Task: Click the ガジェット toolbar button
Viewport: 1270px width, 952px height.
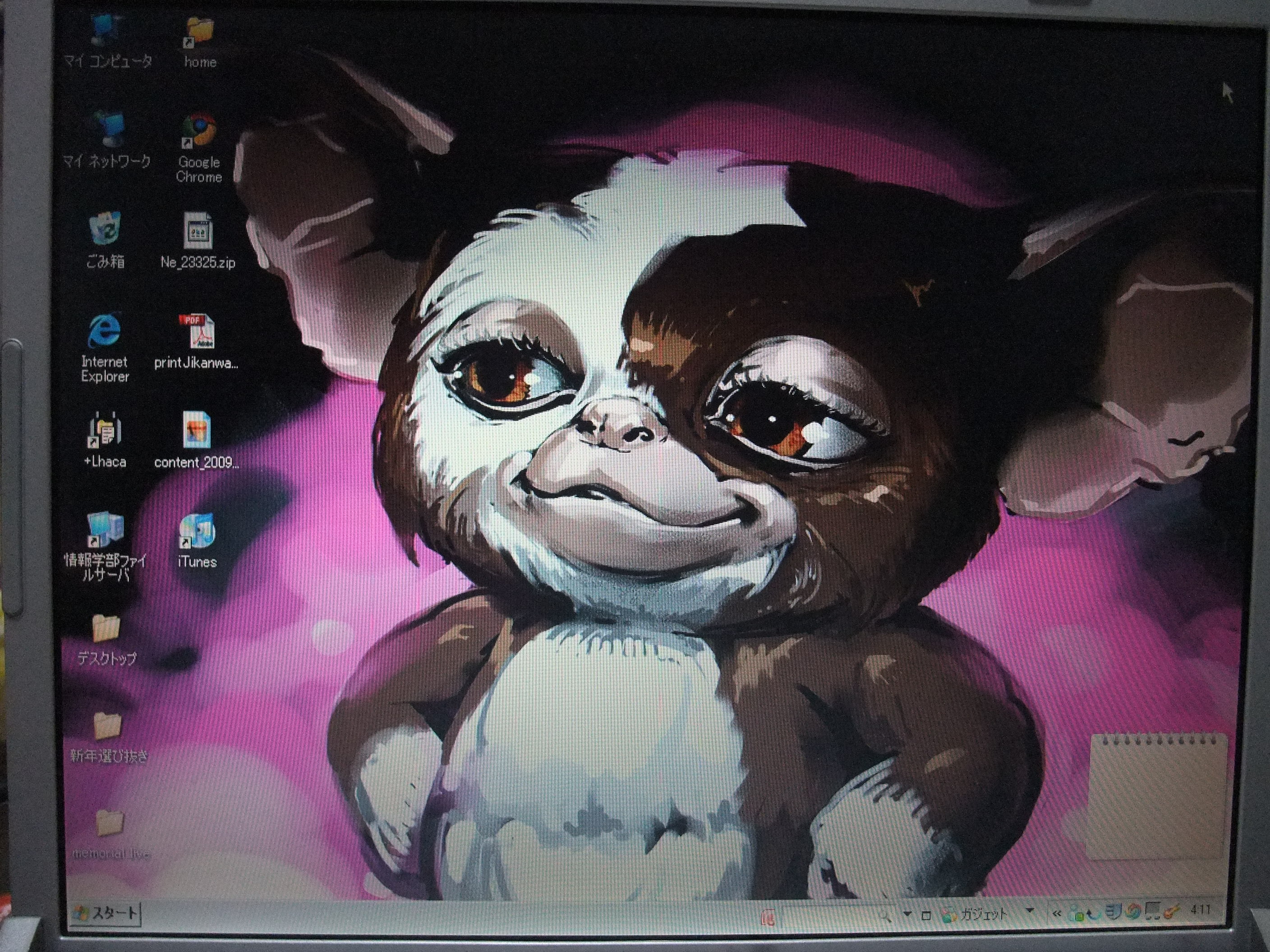Action: click(974, 914)
